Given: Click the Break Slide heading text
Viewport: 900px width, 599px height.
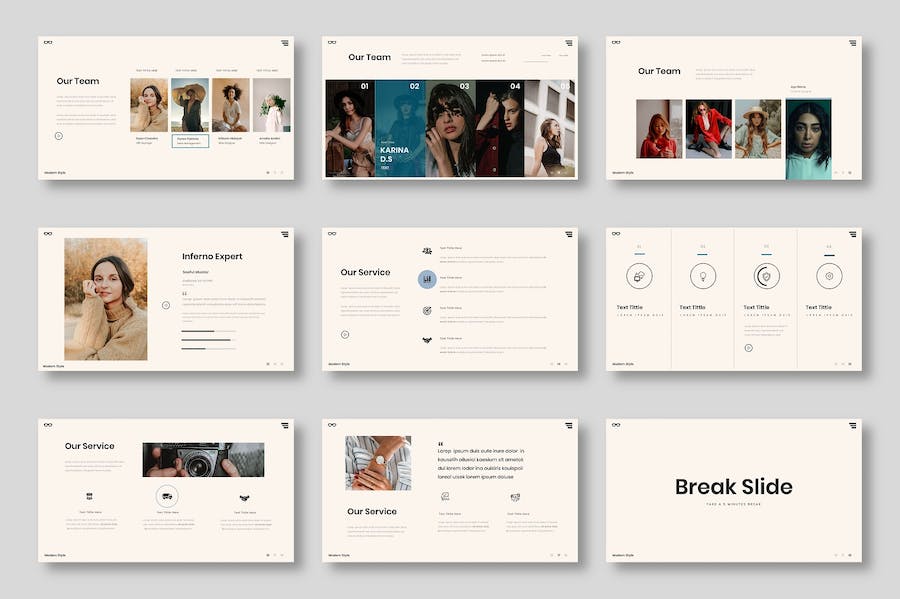Looking at the screenshot, I should [x=733, y=487].
